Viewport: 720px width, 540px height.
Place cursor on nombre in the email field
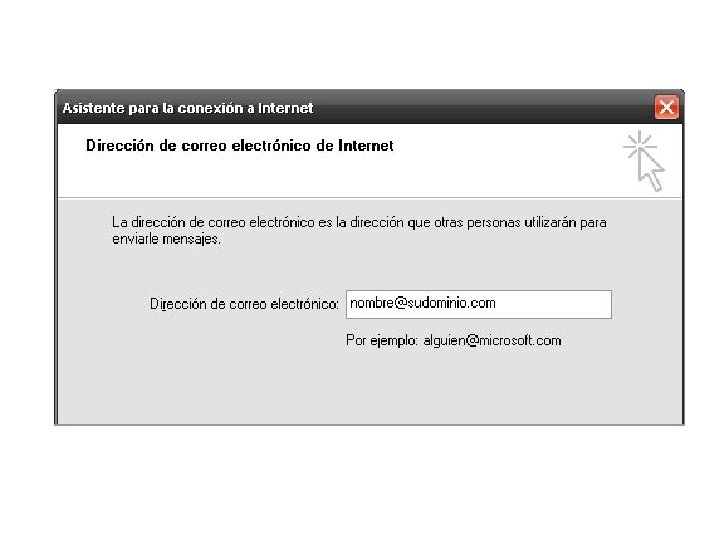tap(371, 303)
